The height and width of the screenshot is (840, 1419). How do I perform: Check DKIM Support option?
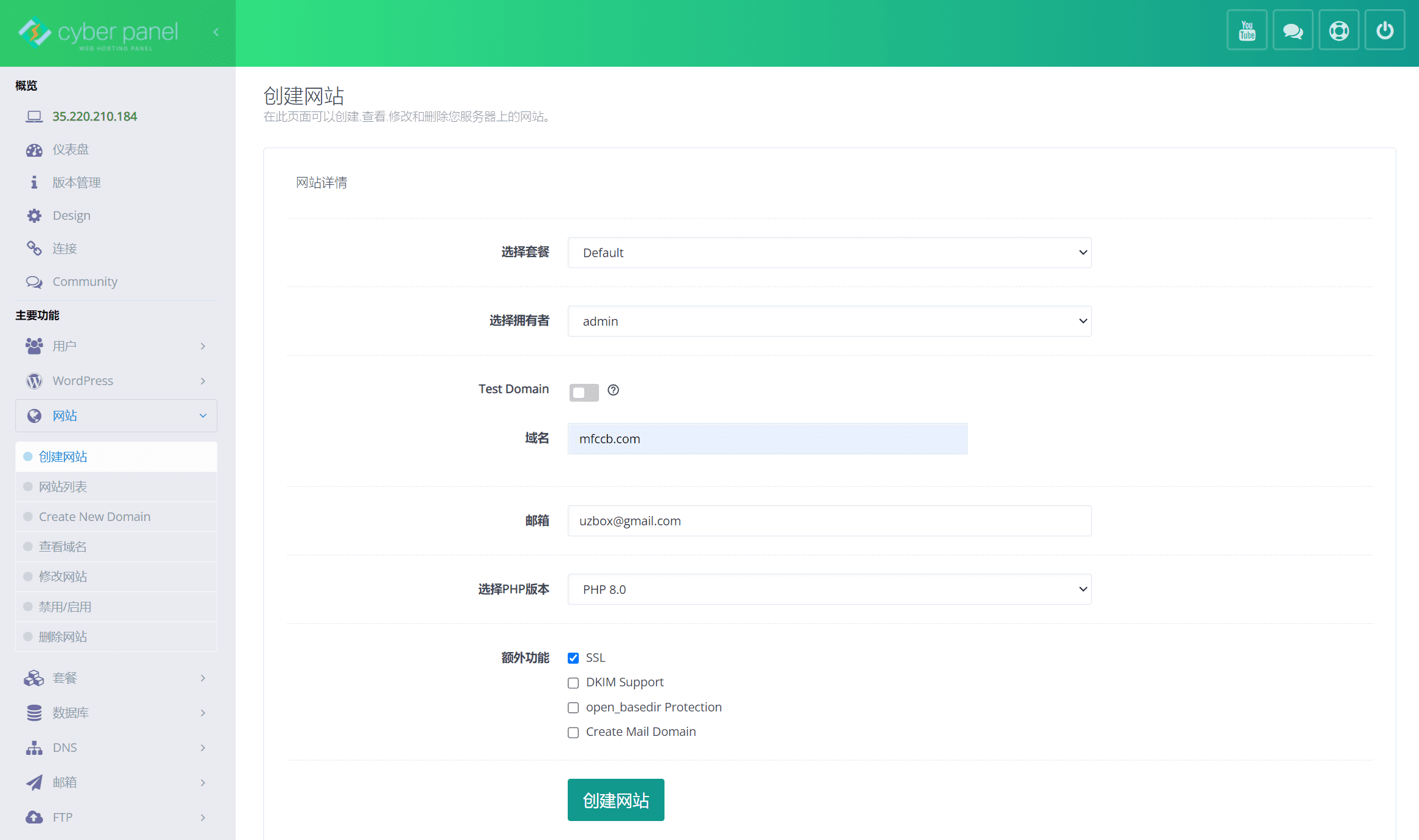tap(573, 683)
